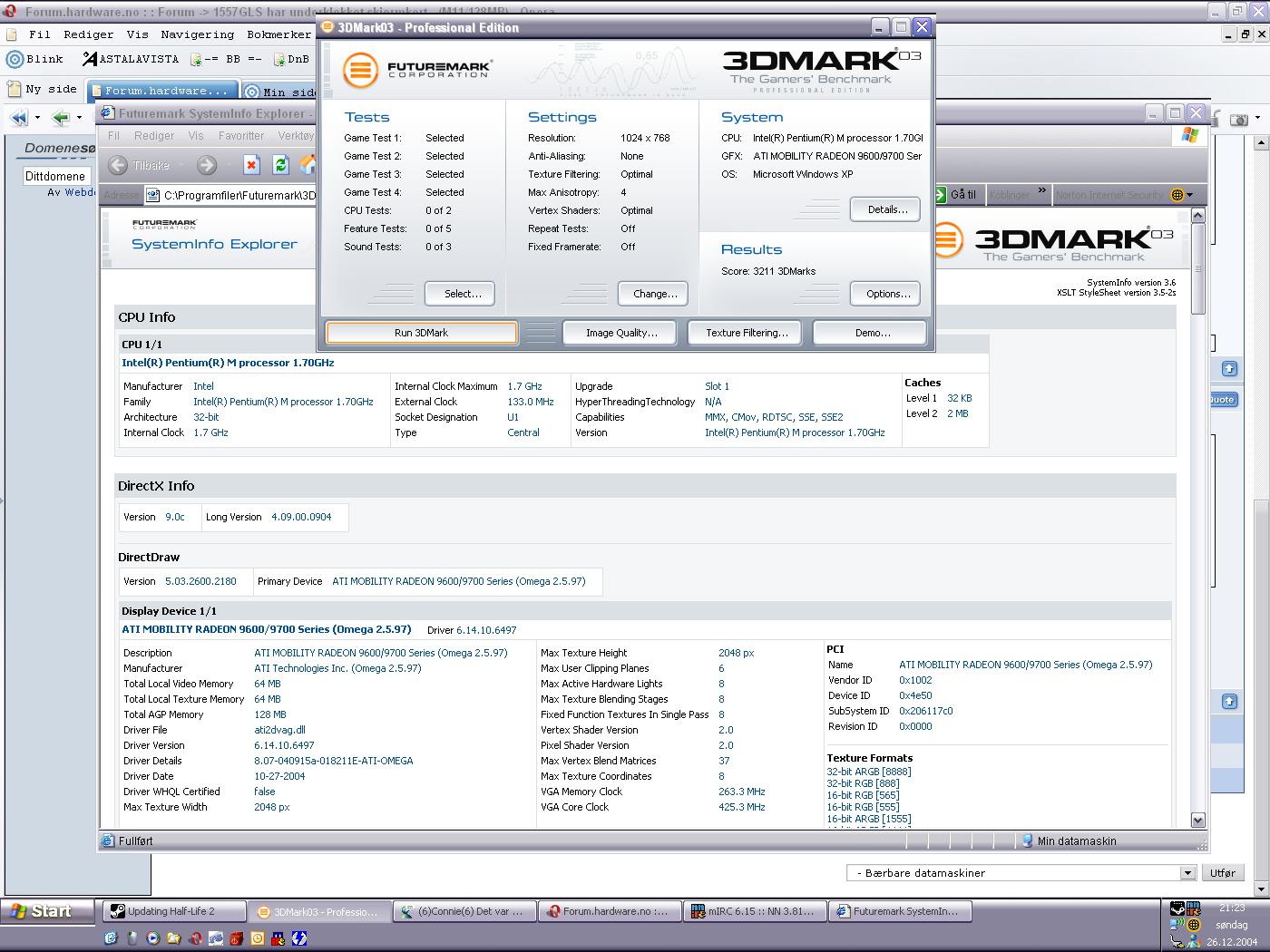Click Opera's green back arrow
Image resolution: width=1270 pixels, height=952 pixels.
[x=61, y=118]
